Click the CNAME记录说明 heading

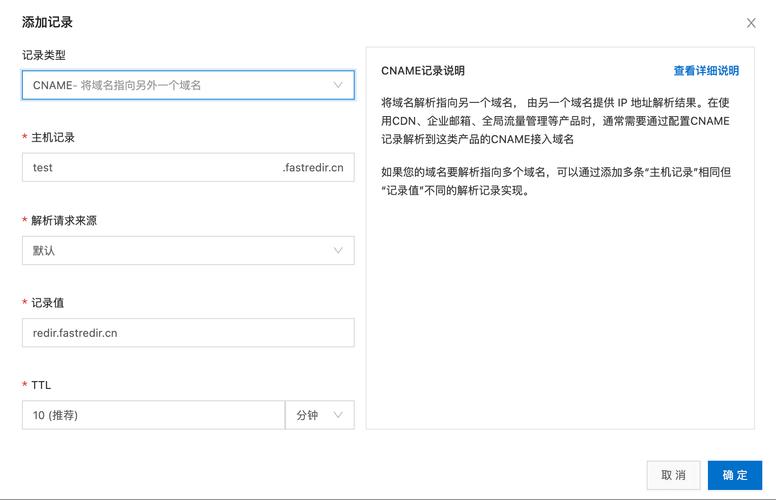(422, 71)
